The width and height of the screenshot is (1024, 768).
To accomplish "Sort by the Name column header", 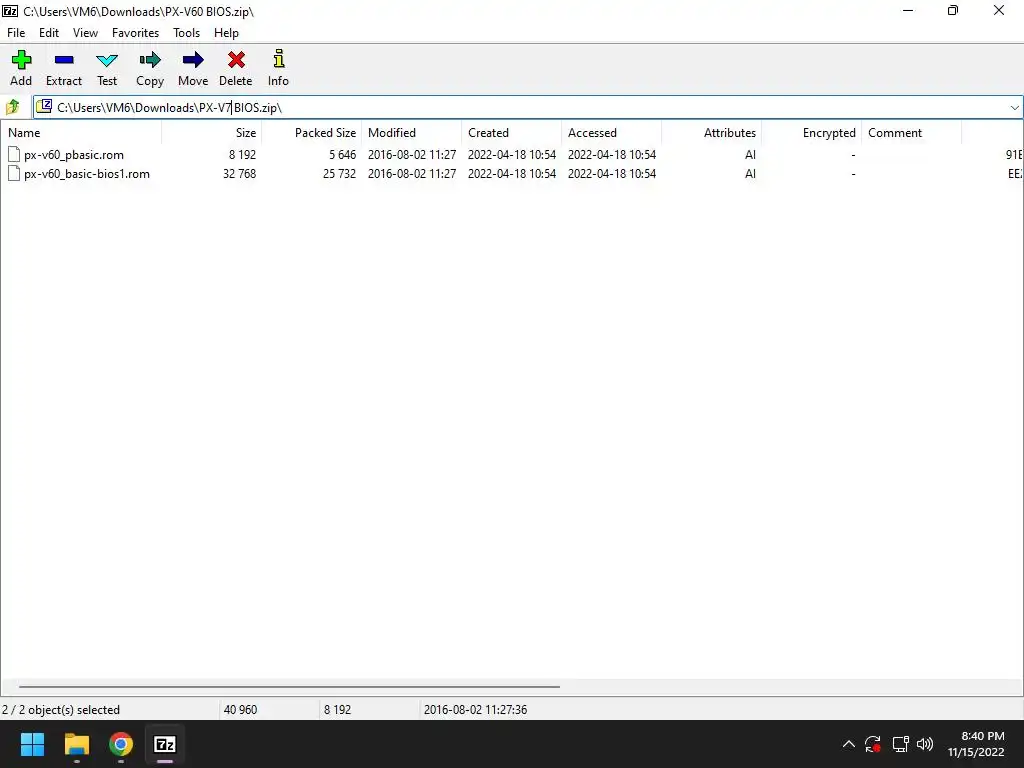I will point(81,133).
